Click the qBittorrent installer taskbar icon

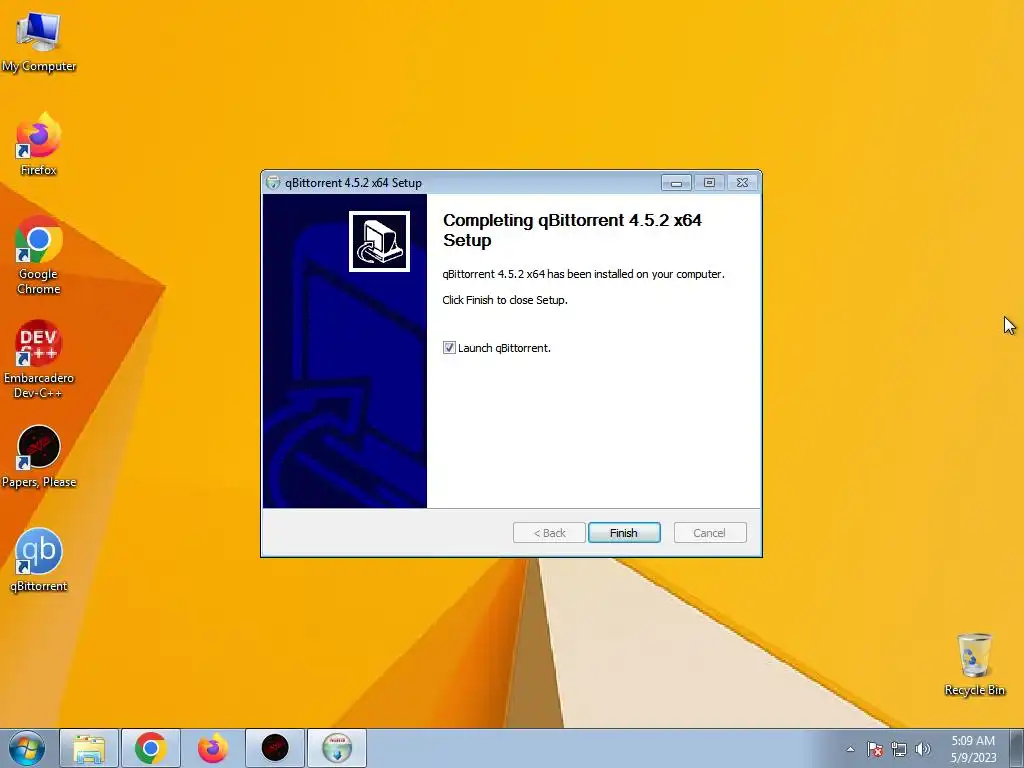click(x=337, y=748)
